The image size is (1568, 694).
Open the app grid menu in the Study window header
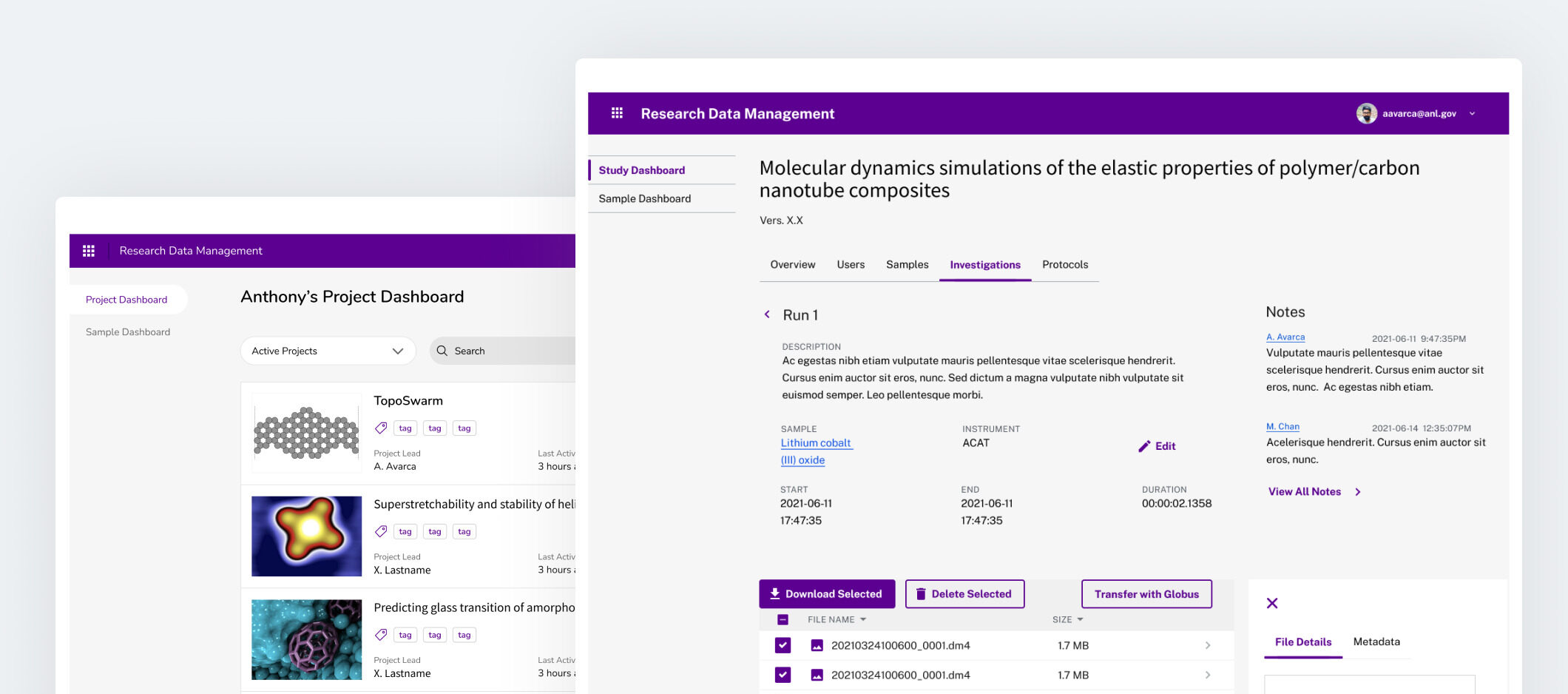pos(617,113)
